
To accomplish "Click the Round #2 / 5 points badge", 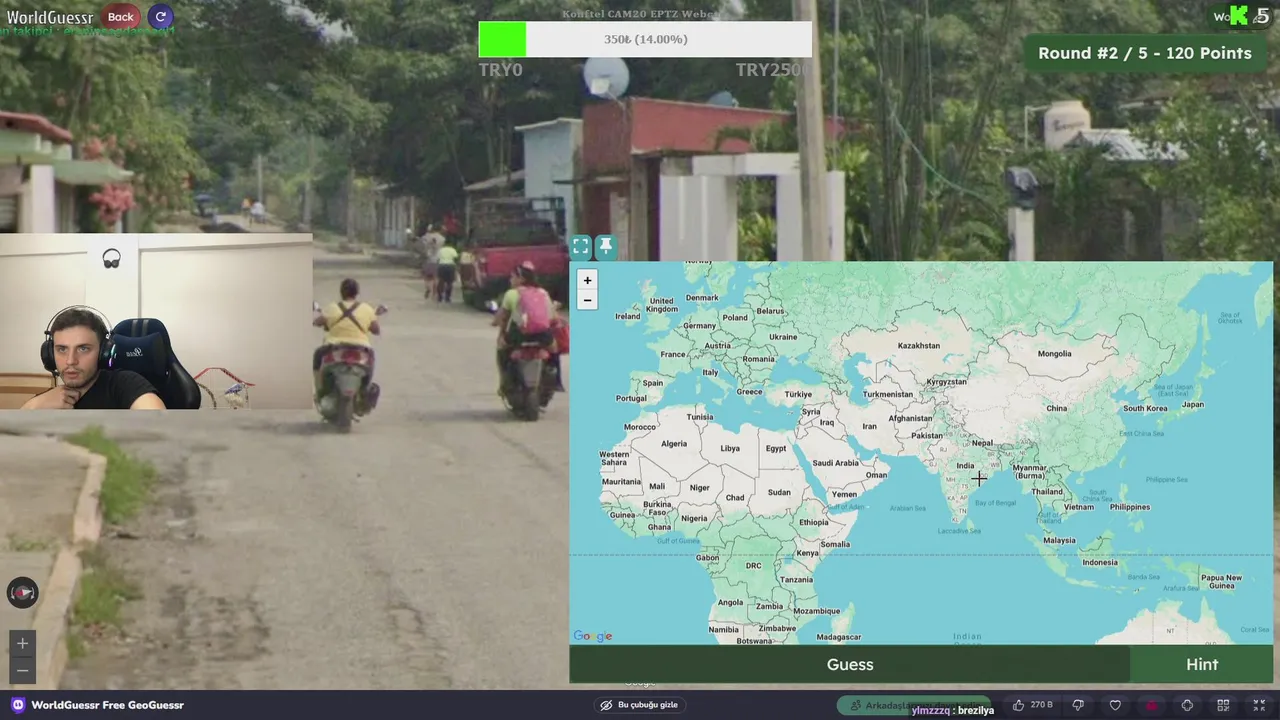I will [1145, 53].
